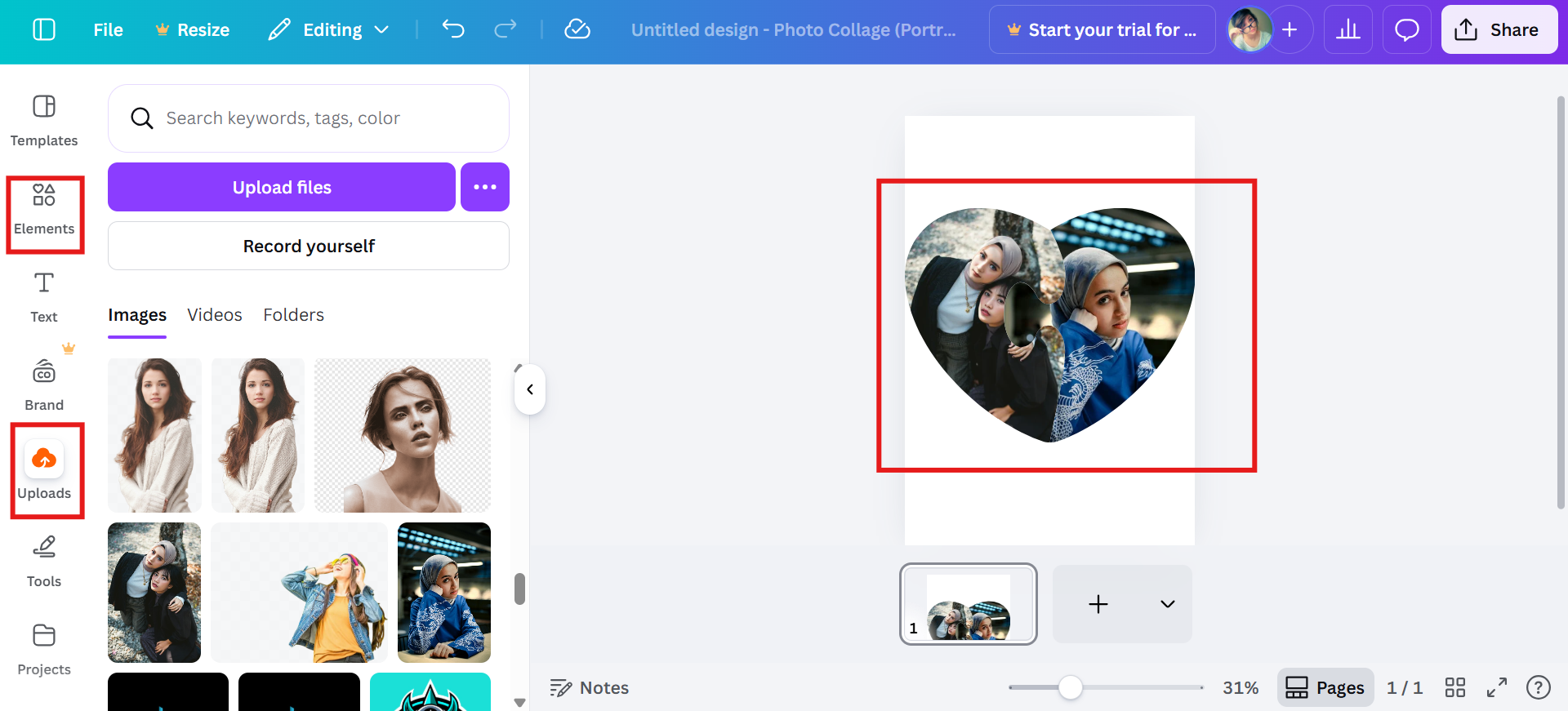Expand the Editing mode dropdown
Viewport: 1568px width, 711px height.
pos(328,30)
